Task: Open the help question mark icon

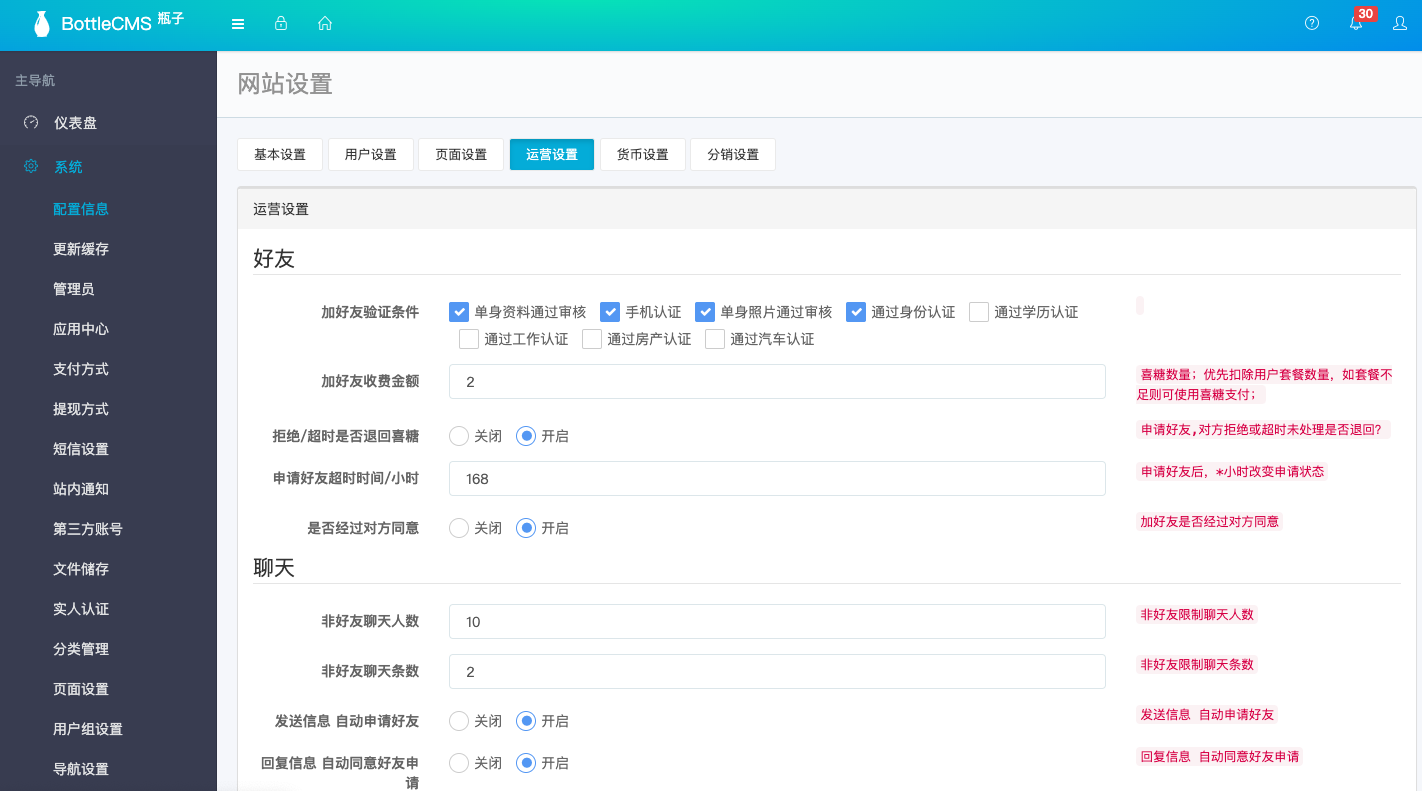Action: tap(1312, 23)
